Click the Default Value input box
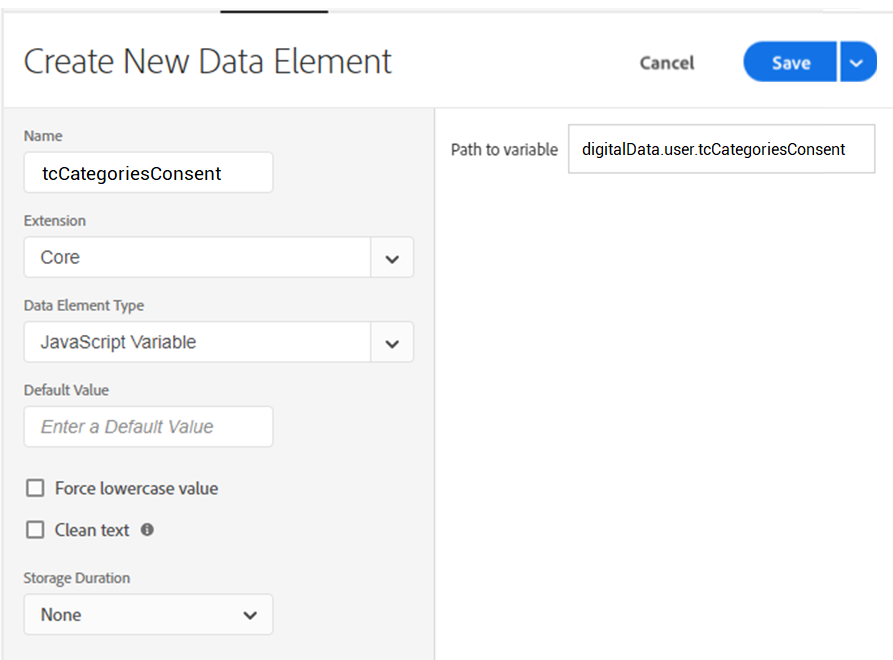The width and height of the screenshot is (893, 660). [148, 427]
